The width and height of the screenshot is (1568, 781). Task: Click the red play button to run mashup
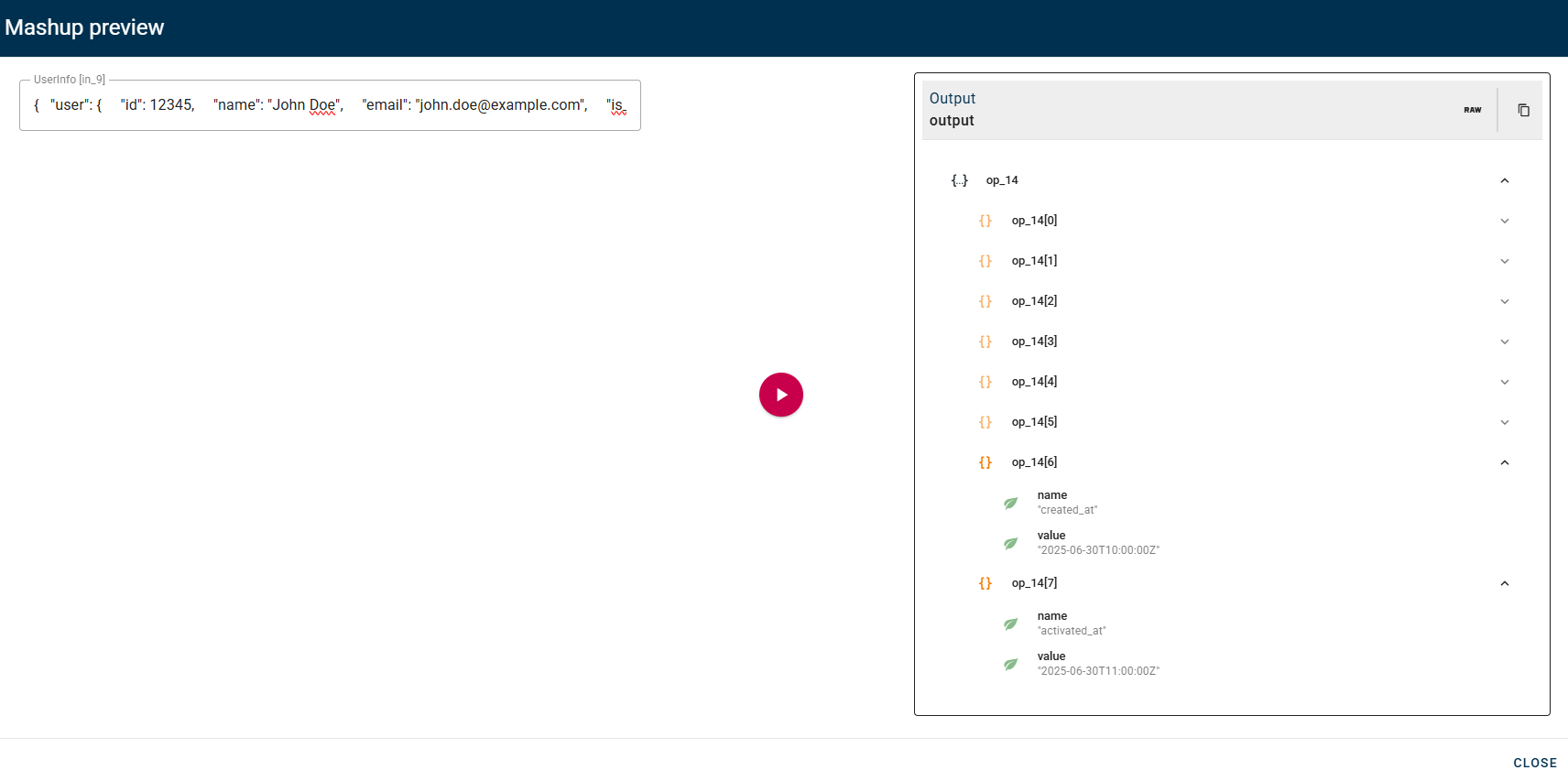pyautogui.click(x=780, y=395)
